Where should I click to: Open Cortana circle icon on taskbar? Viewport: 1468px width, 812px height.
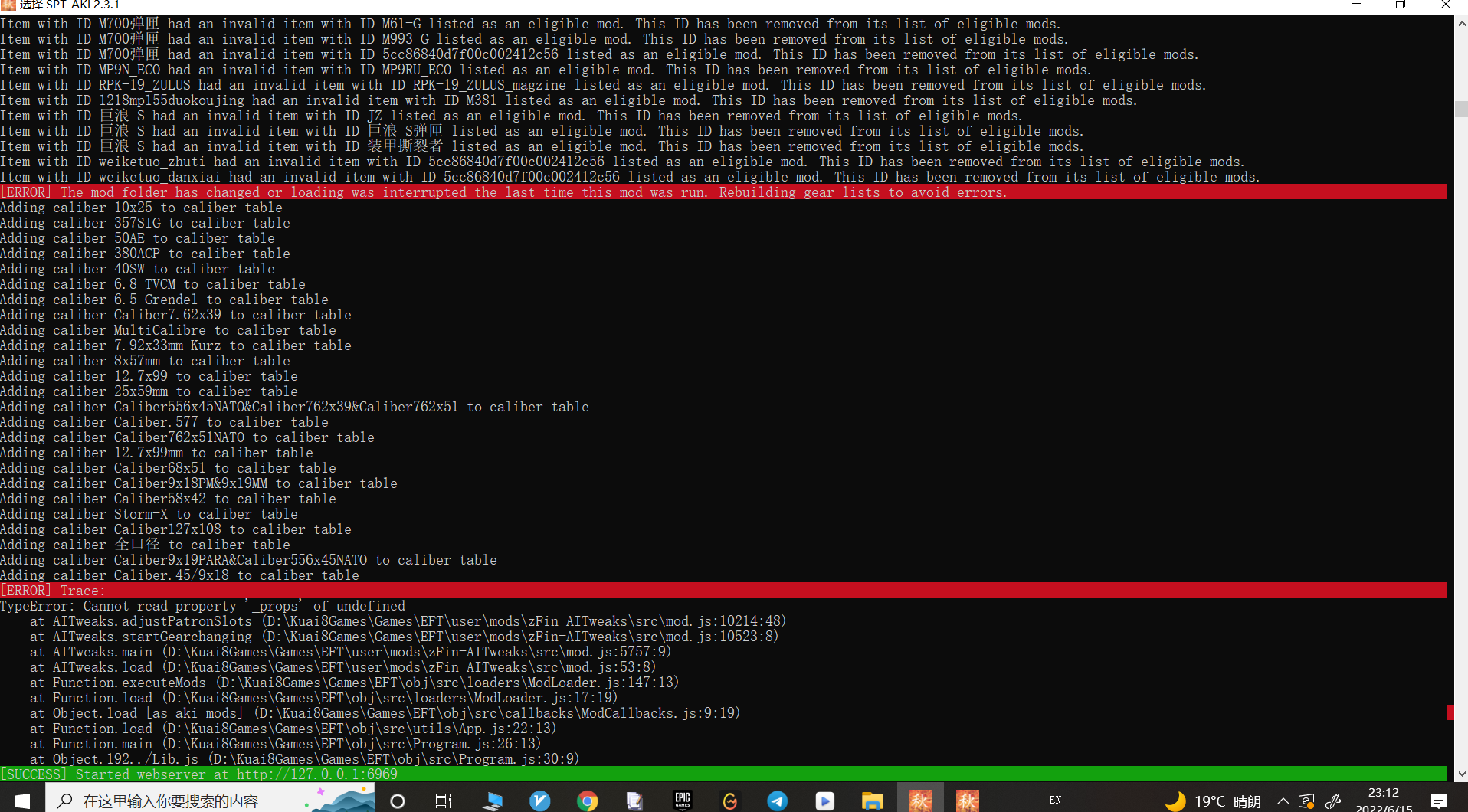coord(397,801)
